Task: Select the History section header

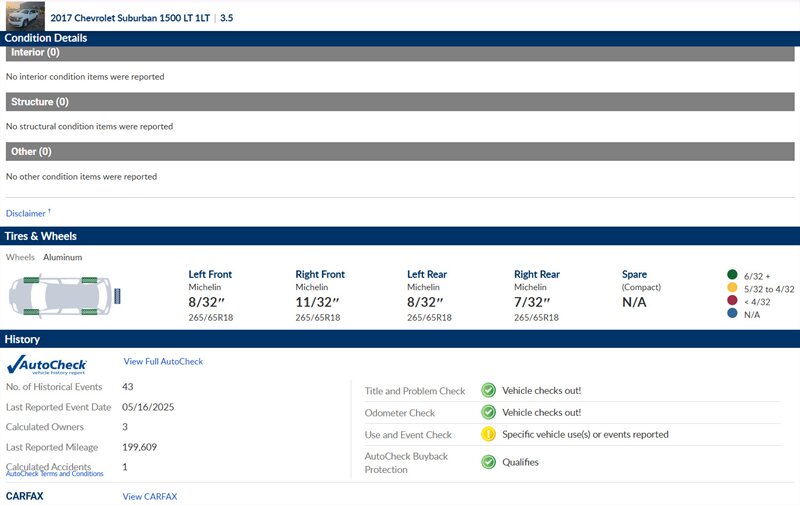Action: click(400, 340)
